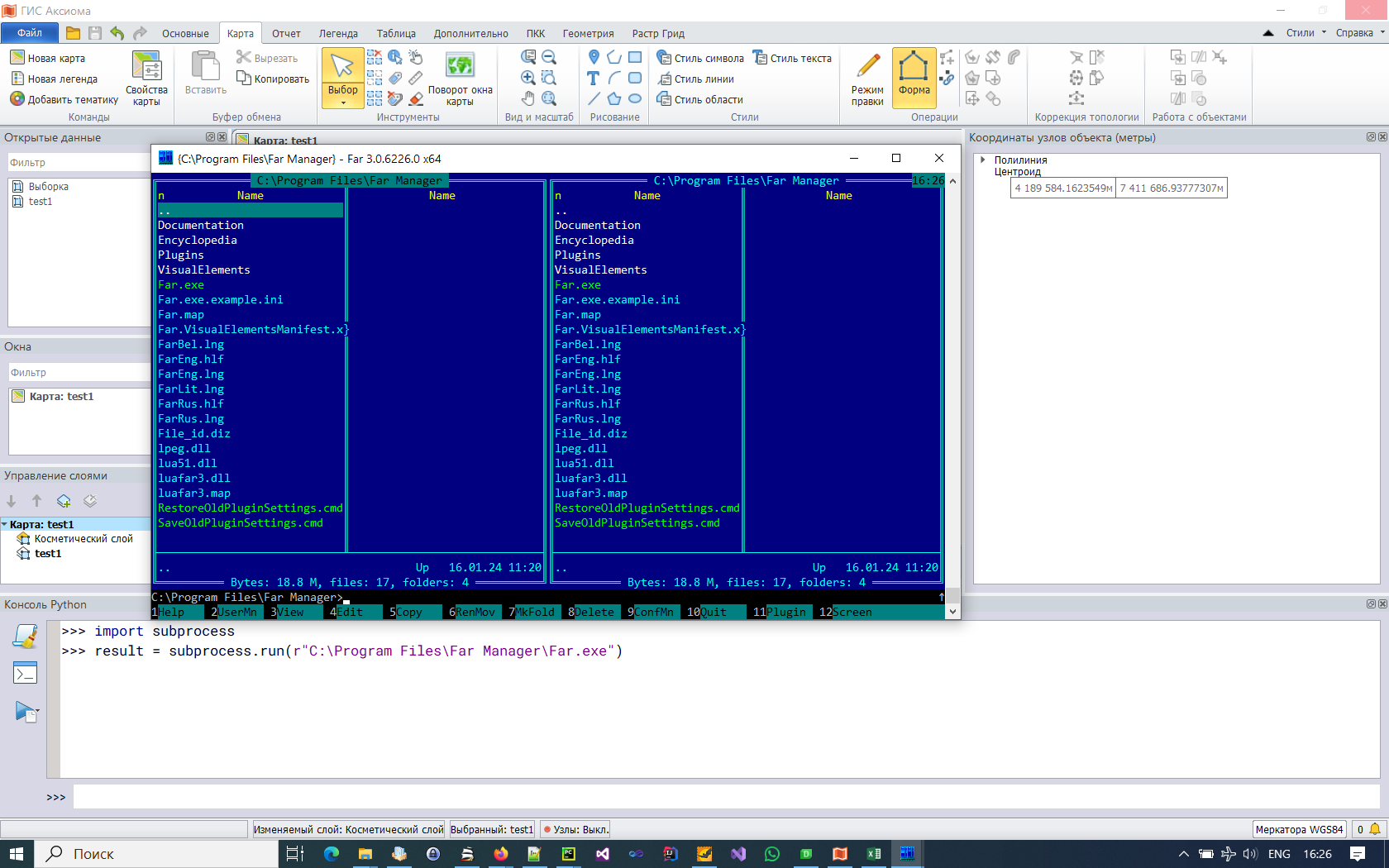The height and width of the screenshot is (868, 1389).
Task: Select the rectangle drawing tool
Action: 635,57
